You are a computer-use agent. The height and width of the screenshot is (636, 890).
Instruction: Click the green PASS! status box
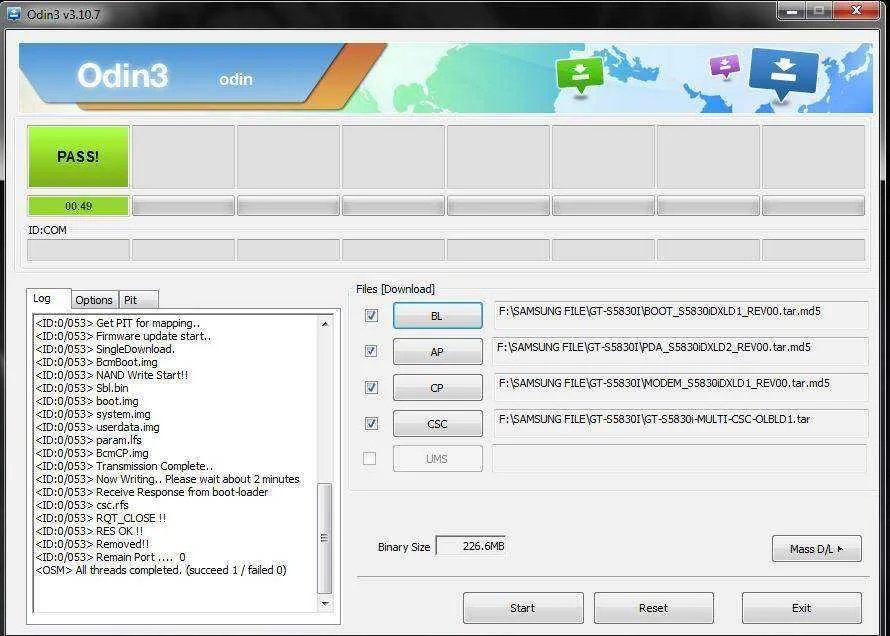click(78, 157)
